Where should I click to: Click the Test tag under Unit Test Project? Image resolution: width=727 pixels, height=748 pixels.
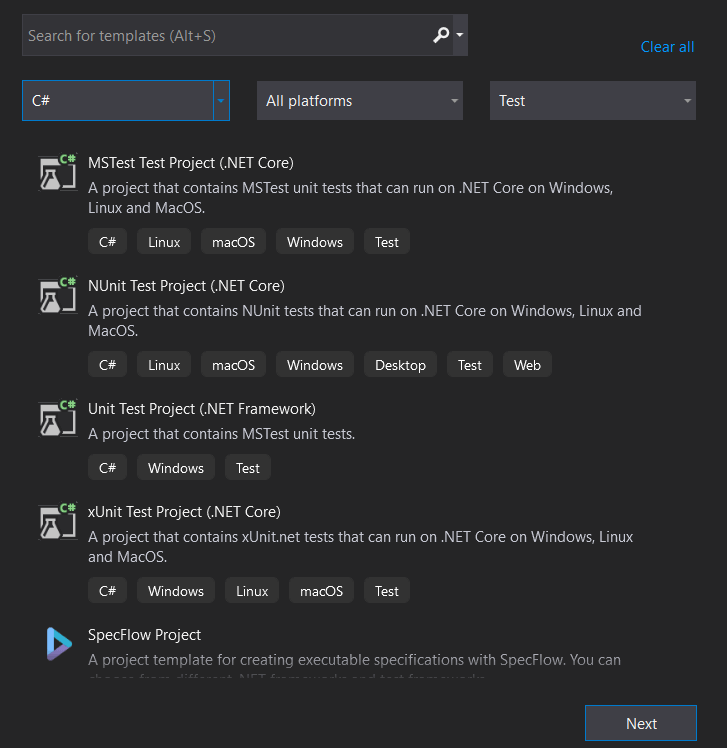(x=248, y=468)
